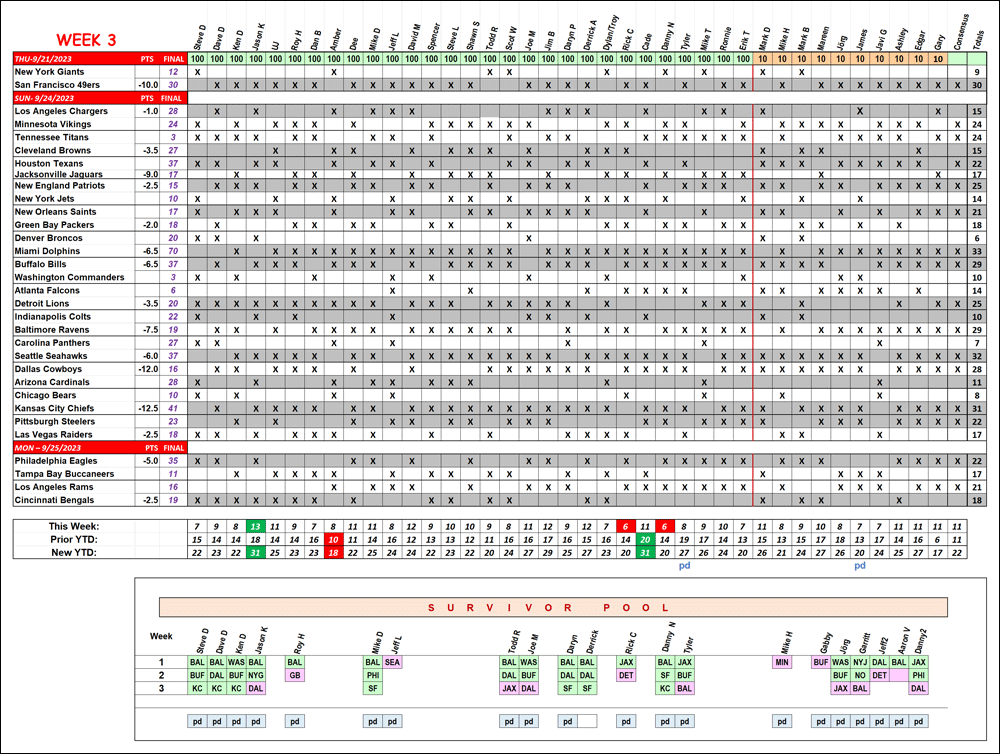Select the Dallas Cowboys -12.0 point spread
The width and height of the screenshot is (1000, 754).
click(149, 369)
